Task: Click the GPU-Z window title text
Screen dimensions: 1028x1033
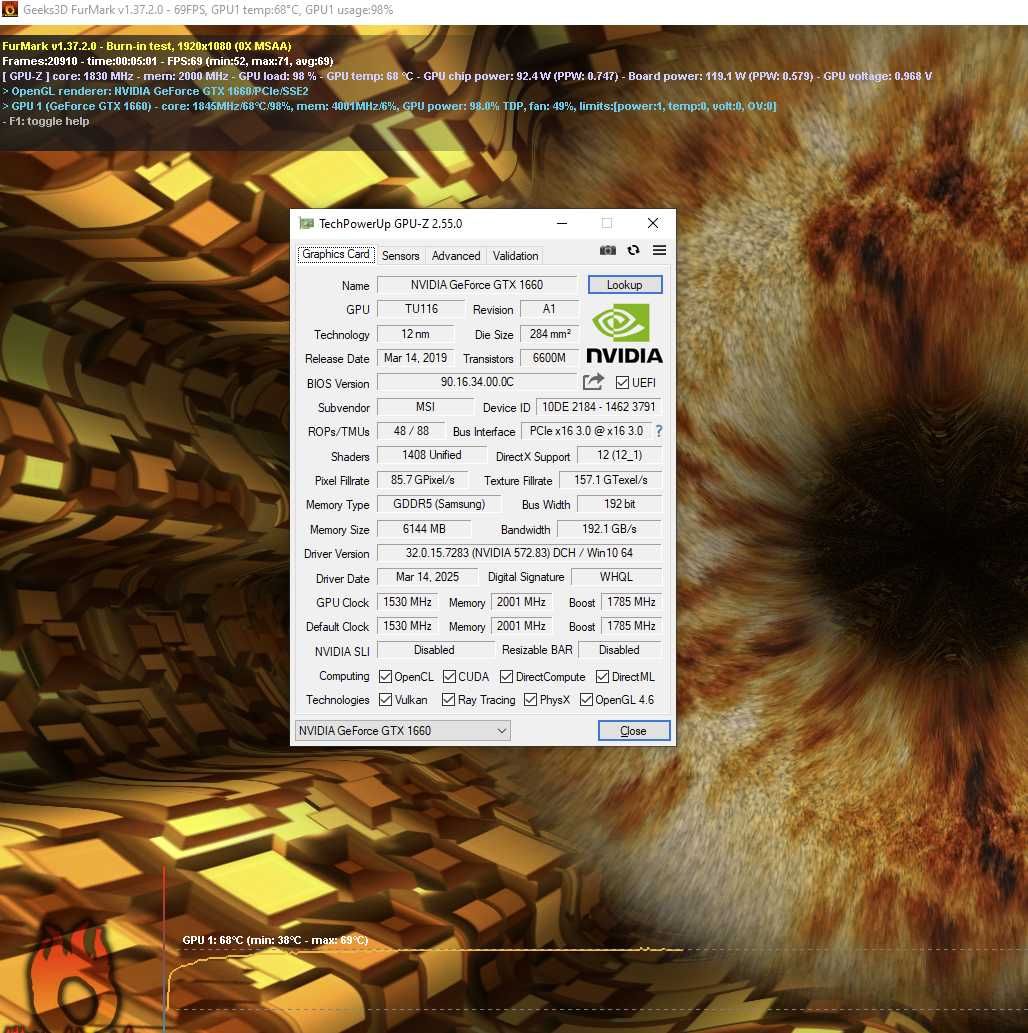Action: click(391, 224)
